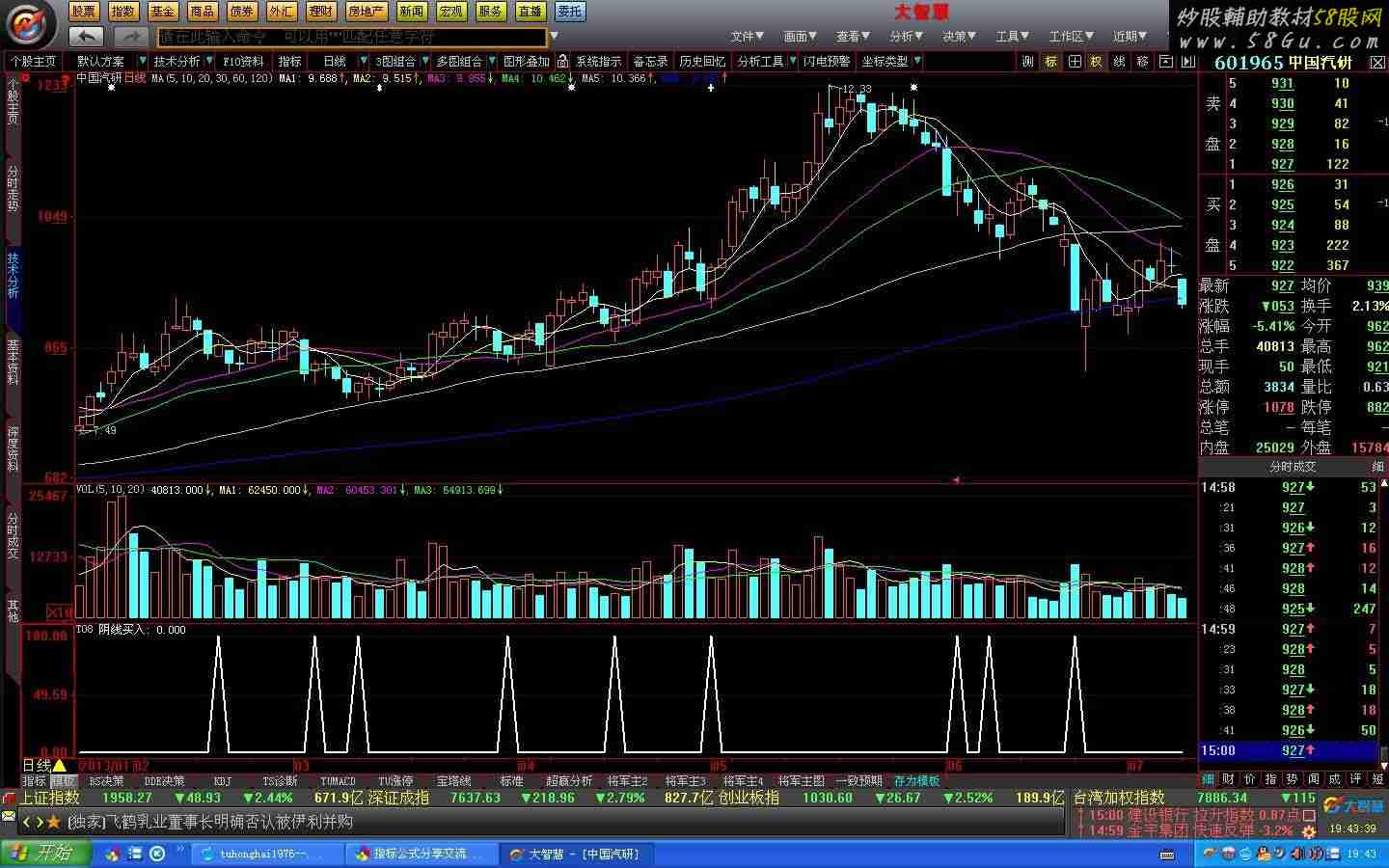This screenshot has height=868, width=1389.
Task: Select the 评 review tab under trades
Action: point(1355,778)
